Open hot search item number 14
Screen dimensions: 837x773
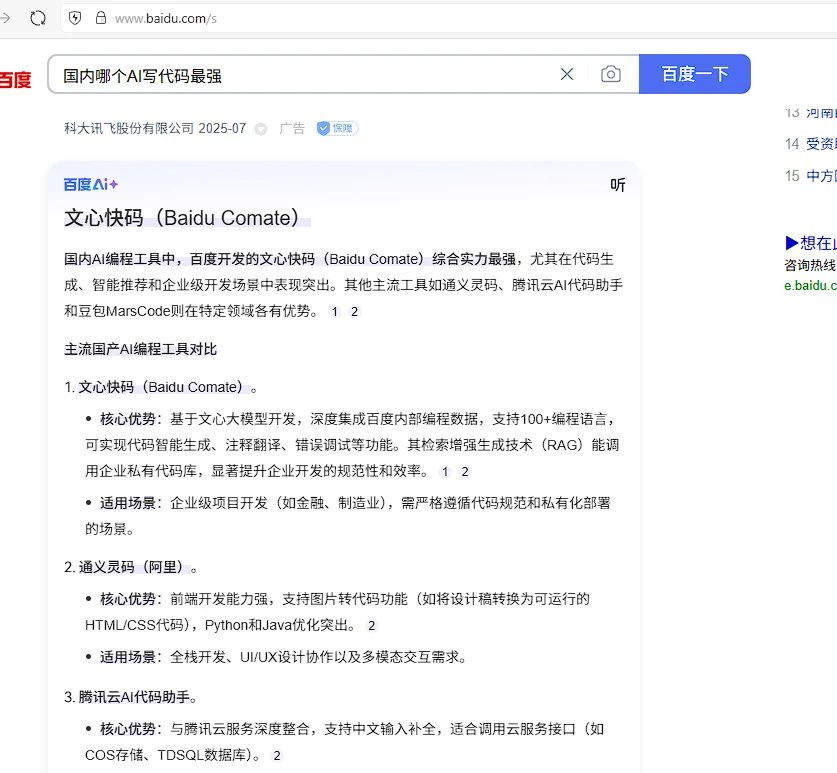click(820, 144)
